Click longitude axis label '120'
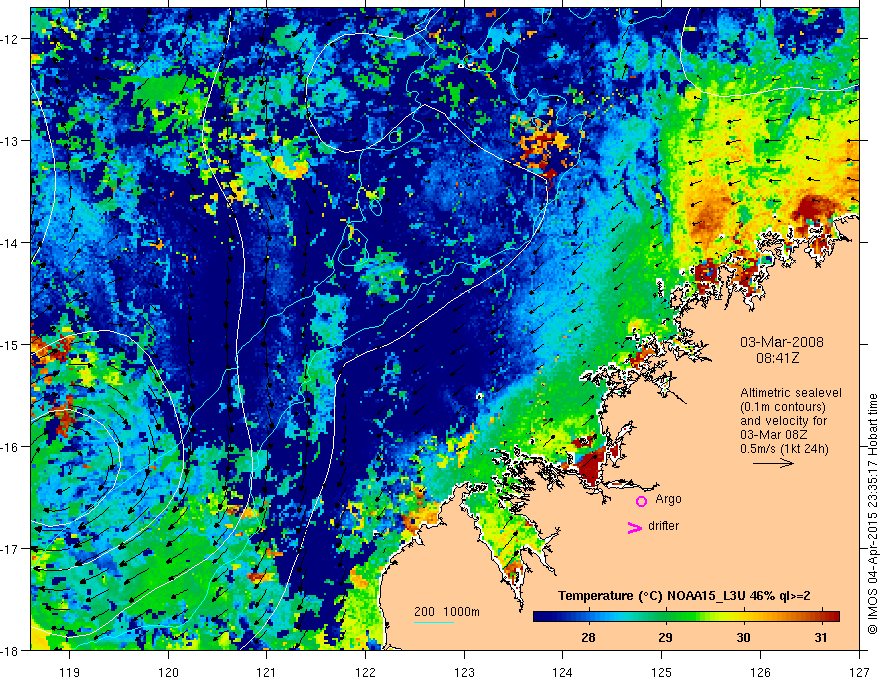Viewport: 880px width, 680px height. tap(168, 672)
